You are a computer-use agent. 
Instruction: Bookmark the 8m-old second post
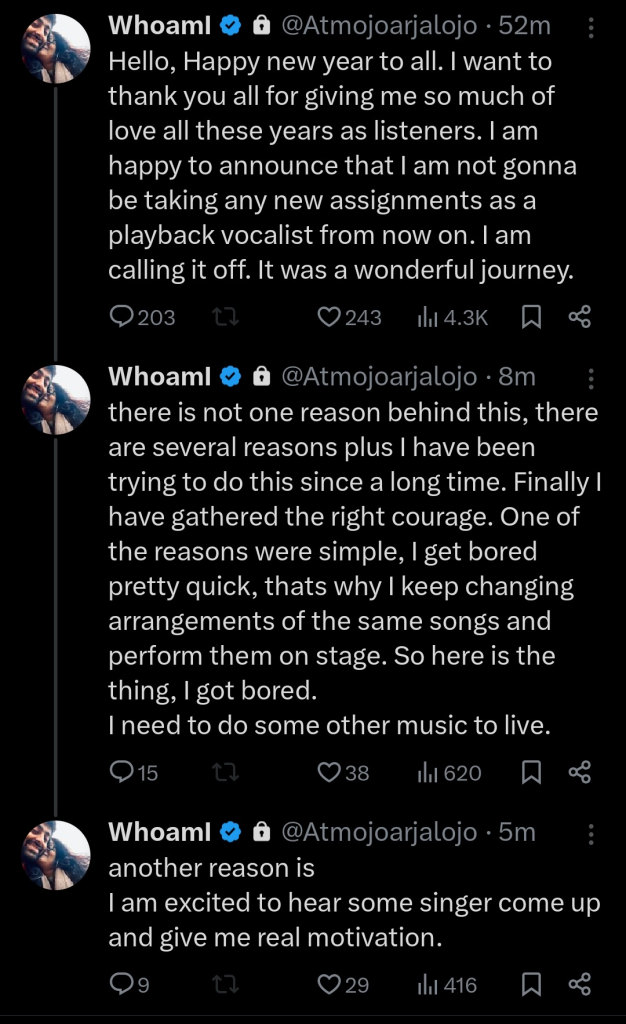point(531,772)
